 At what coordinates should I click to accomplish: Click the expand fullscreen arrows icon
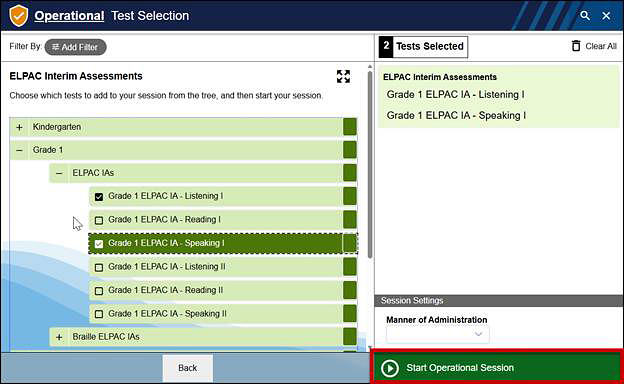click(343, 76)
